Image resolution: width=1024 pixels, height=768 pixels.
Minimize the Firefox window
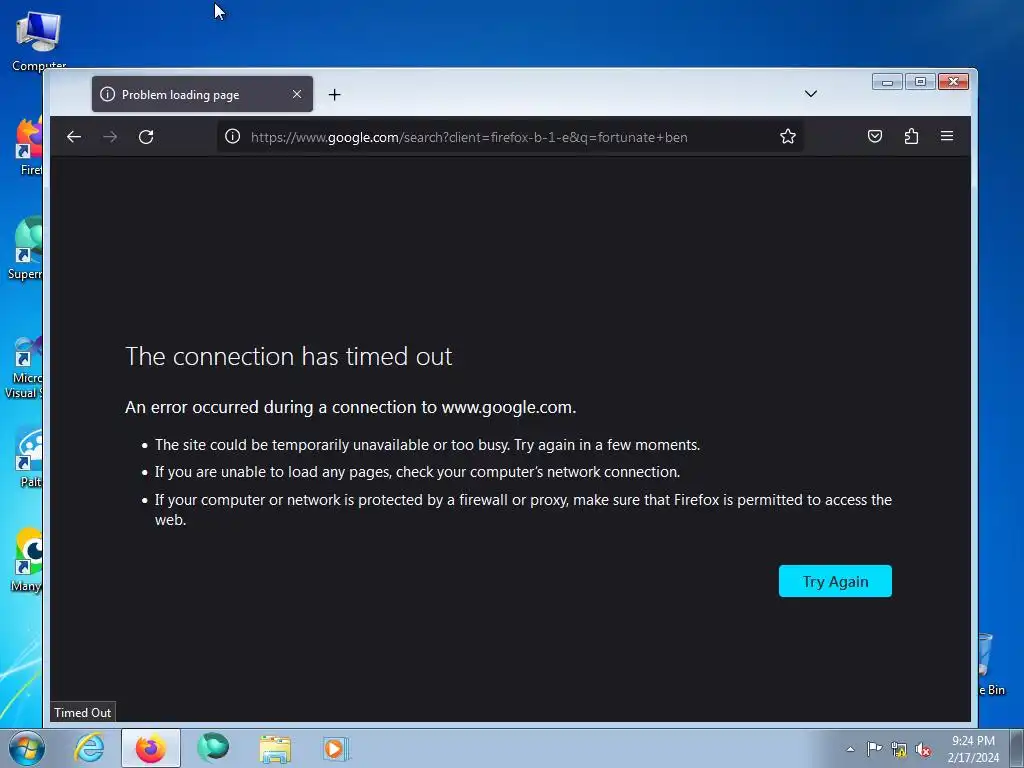(887, 82)
